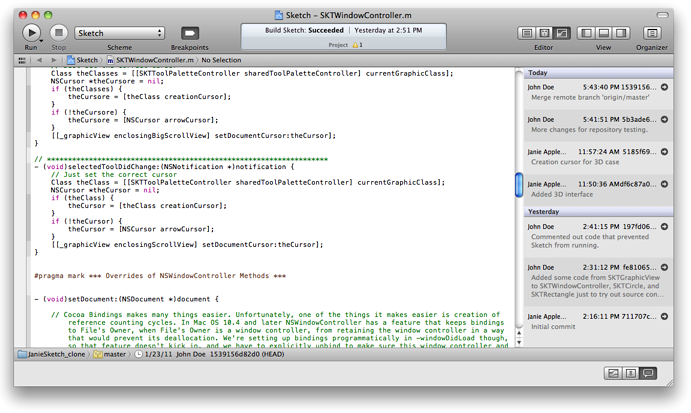Select the Version editor button
This screenshot has width=691, height=413.
tap(562, 33)
